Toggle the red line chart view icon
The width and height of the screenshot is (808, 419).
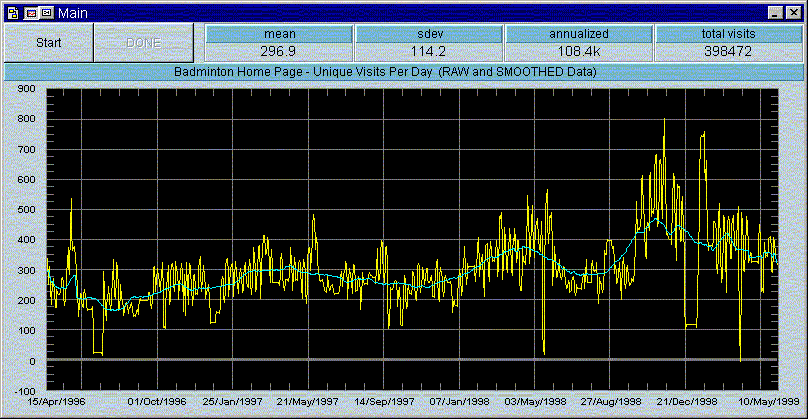coord(31,13)
